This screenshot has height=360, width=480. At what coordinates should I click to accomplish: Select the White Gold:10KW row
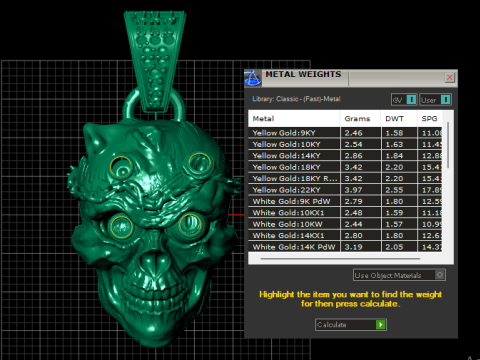345,224
